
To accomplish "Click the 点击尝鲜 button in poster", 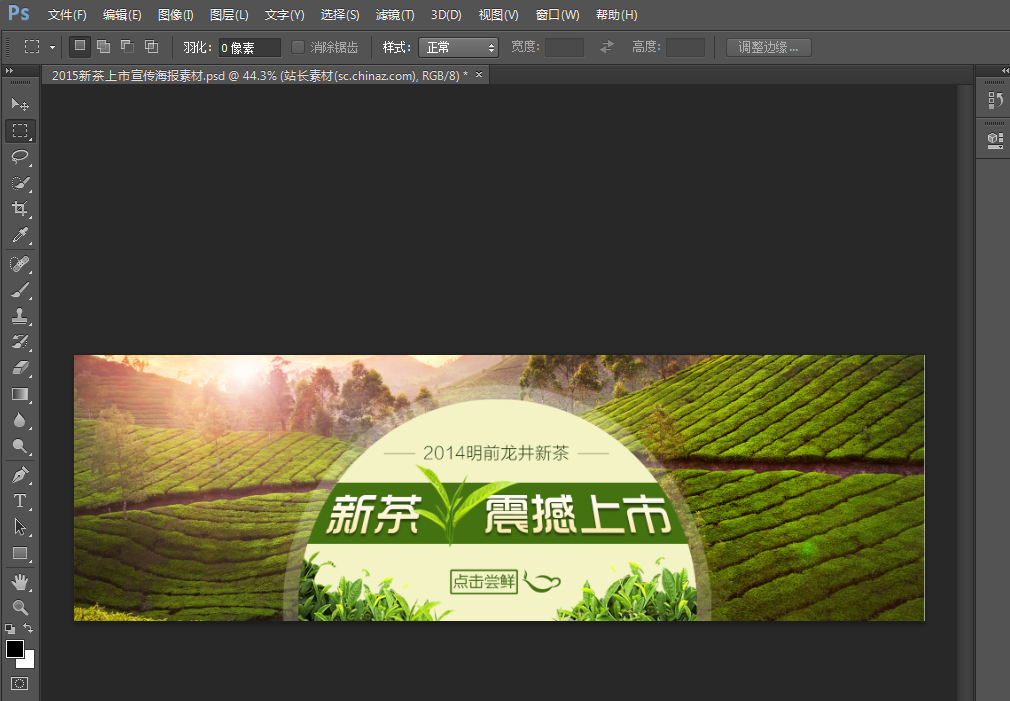I will pyautogui.click(x=484, y=582).
